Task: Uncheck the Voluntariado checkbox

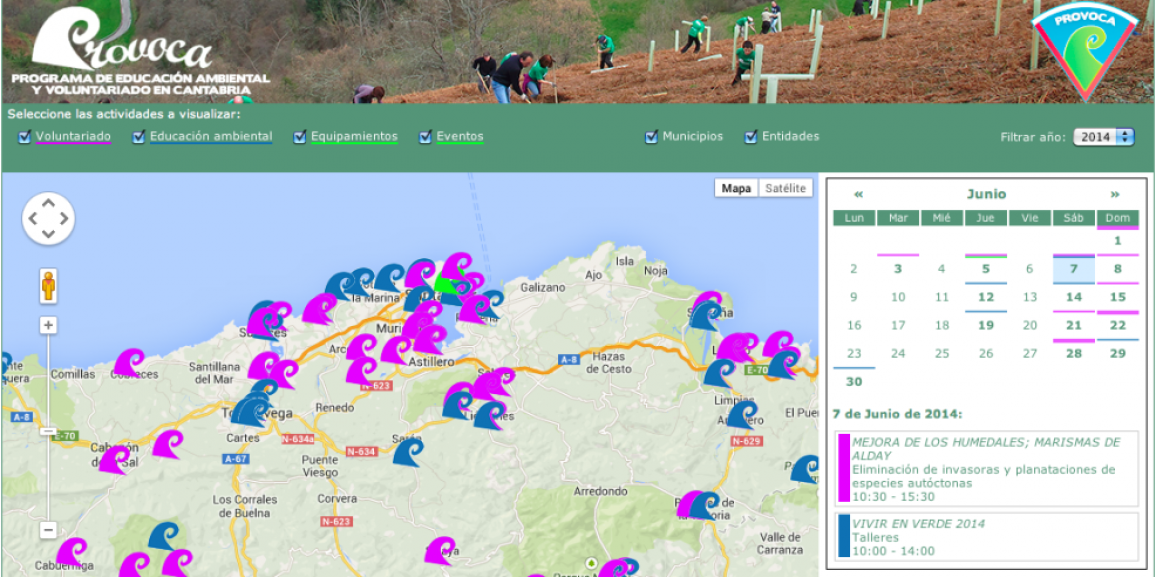Action: pos(24,137)
